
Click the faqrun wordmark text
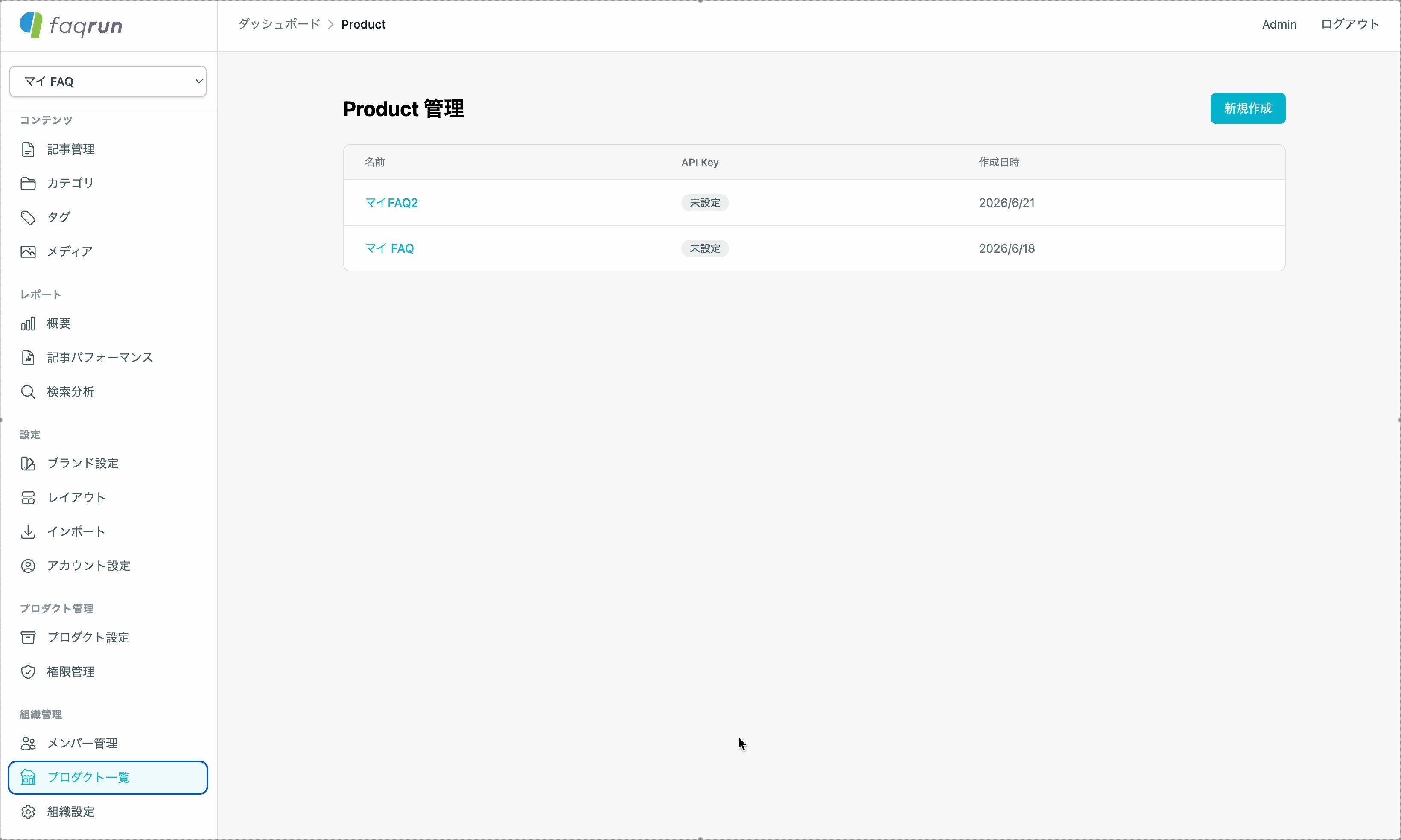tap(86, 26)
